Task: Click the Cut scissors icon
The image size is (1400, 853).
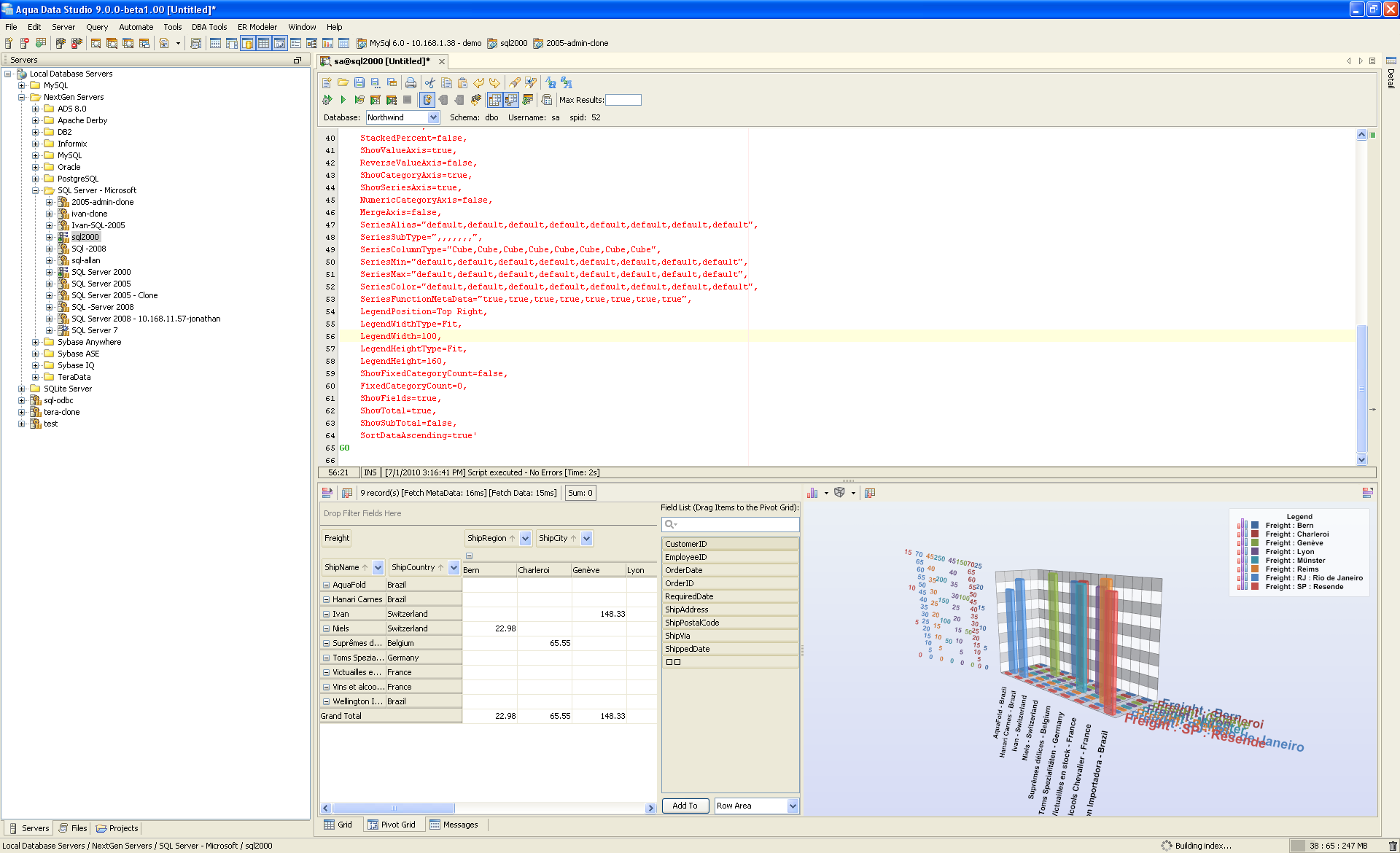Action: 430,83
